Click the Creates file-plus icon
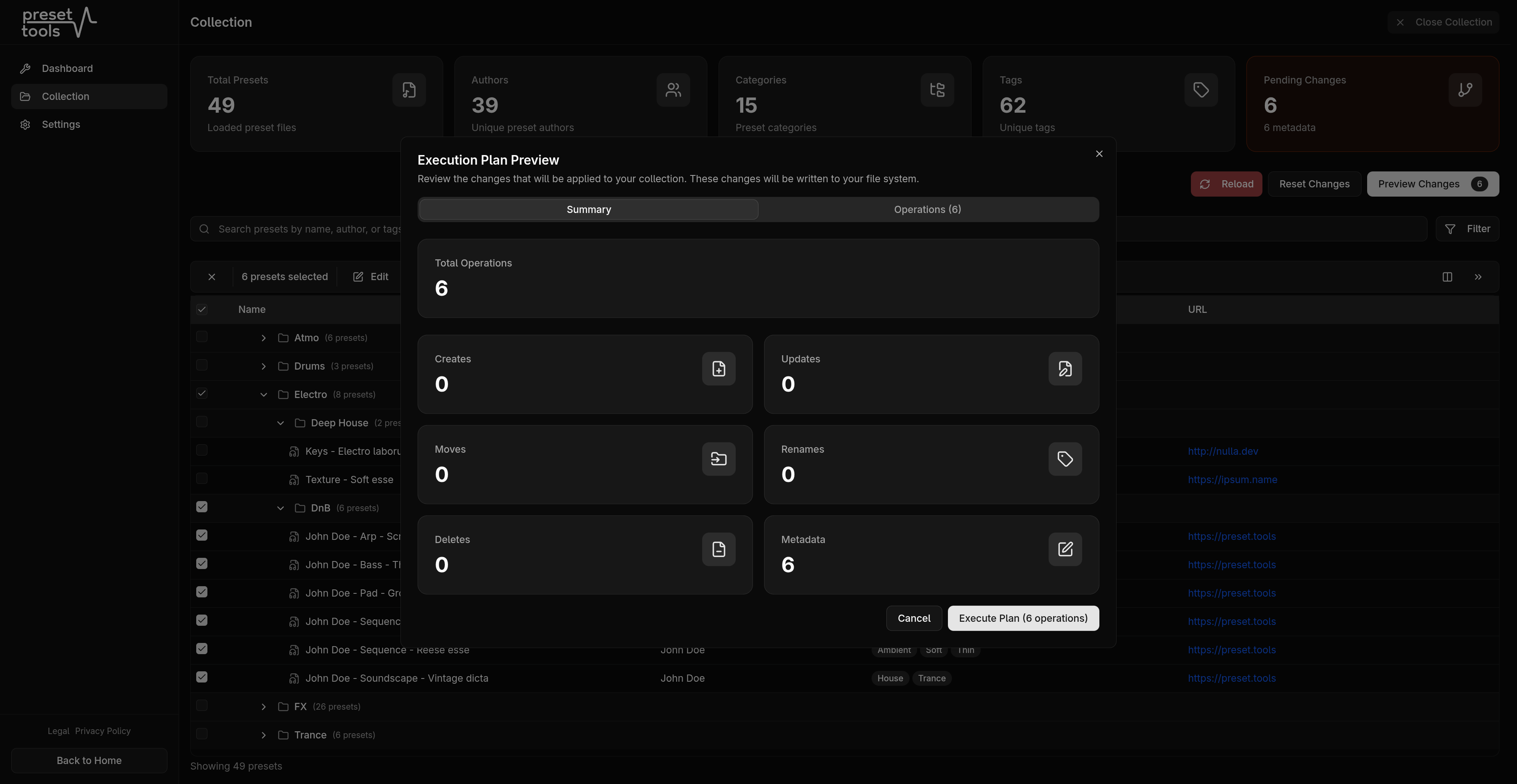Image resolution: width=1517 pixels, height=784 pixels. (x=719, y=369)
